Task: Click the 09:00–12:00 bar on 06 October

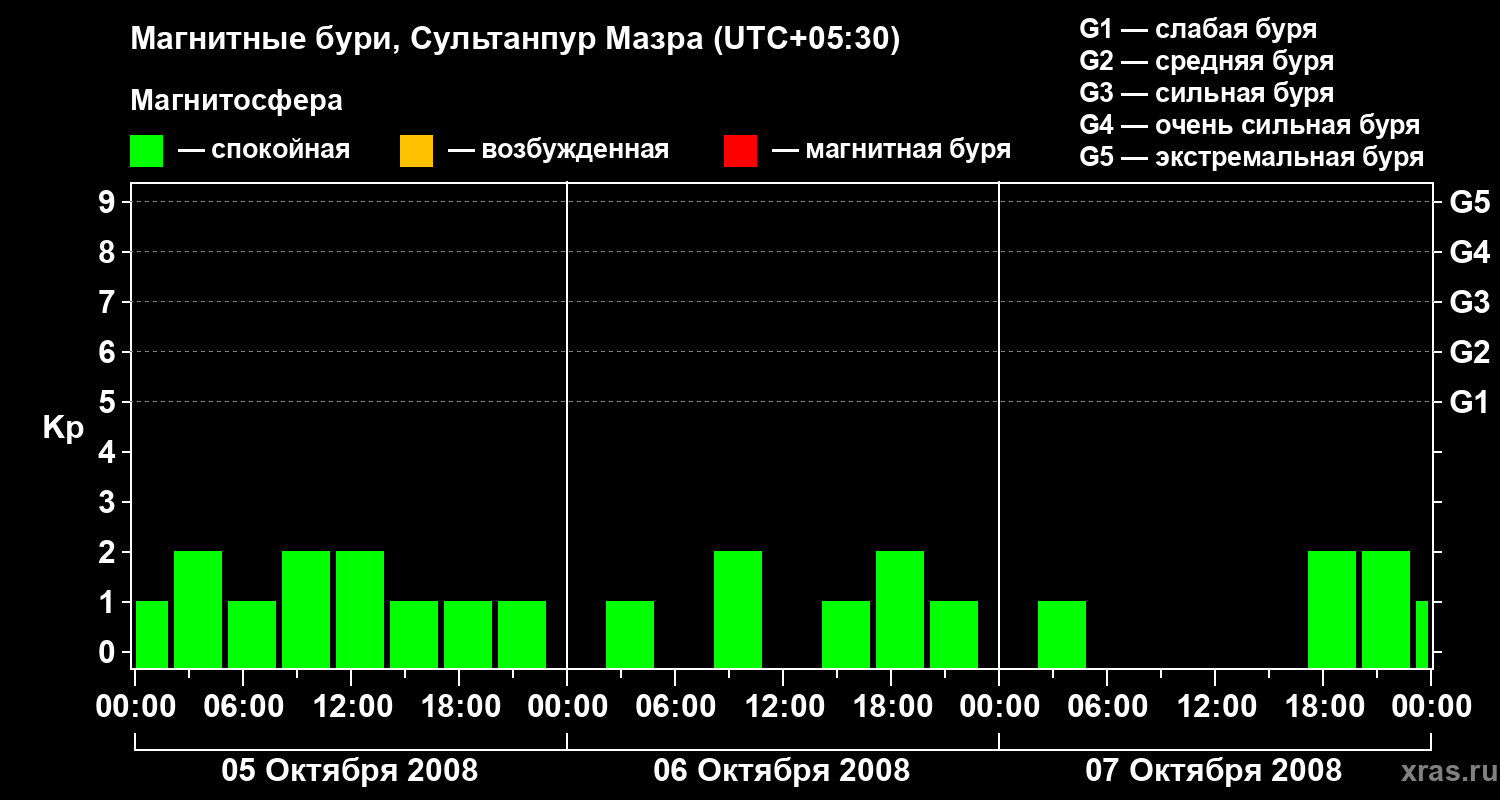Action: coord(738,609)
